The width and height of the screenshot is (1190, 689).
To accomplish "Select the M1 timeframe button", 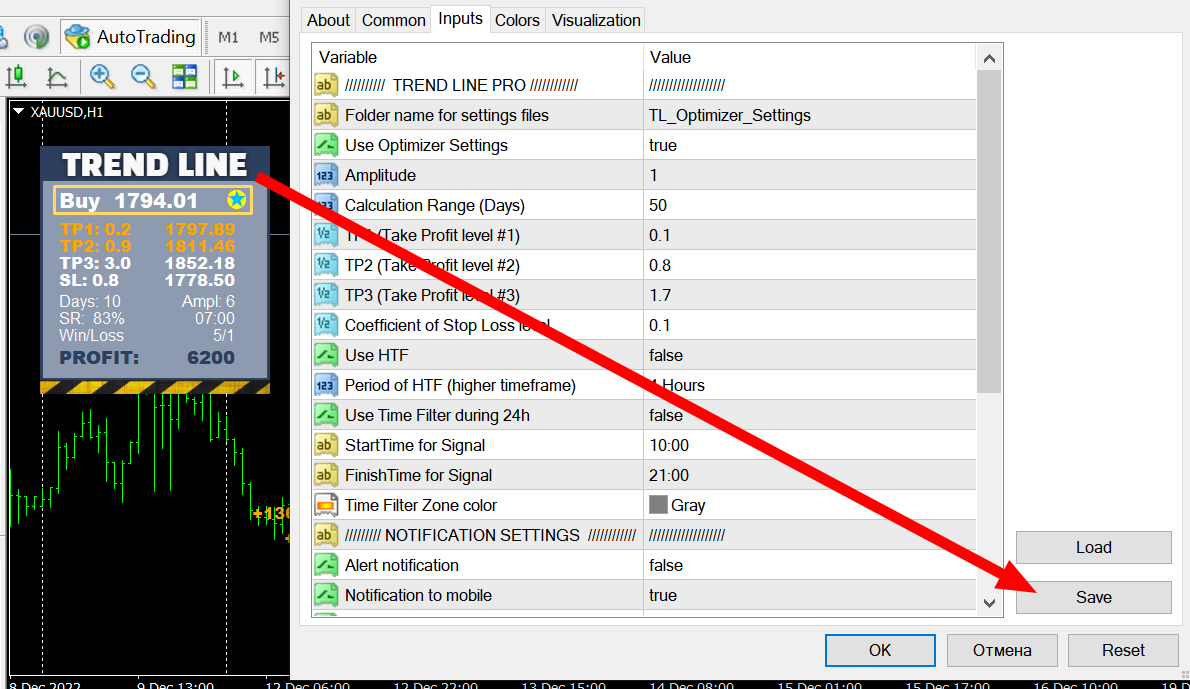I will coord(228,37).
